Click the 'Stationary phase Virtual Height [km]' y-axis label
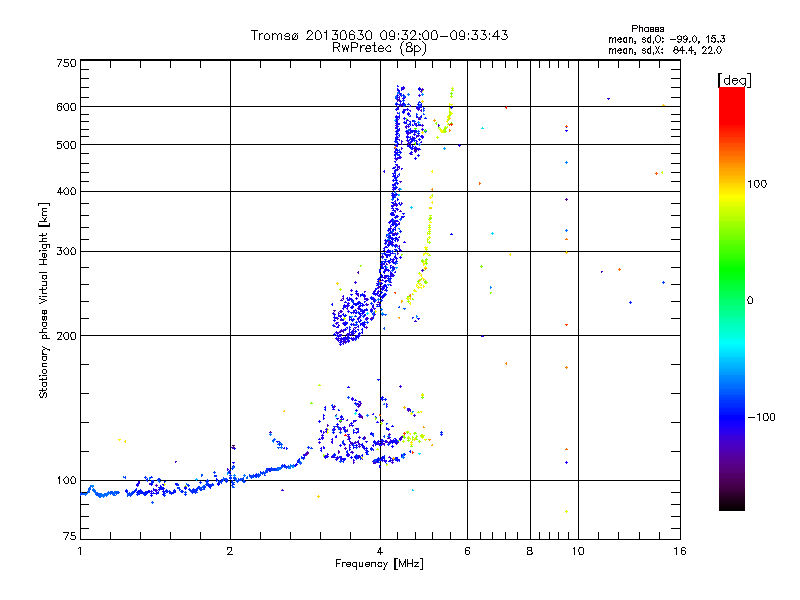This screenshot has height=600, width=800. point(43,300)
